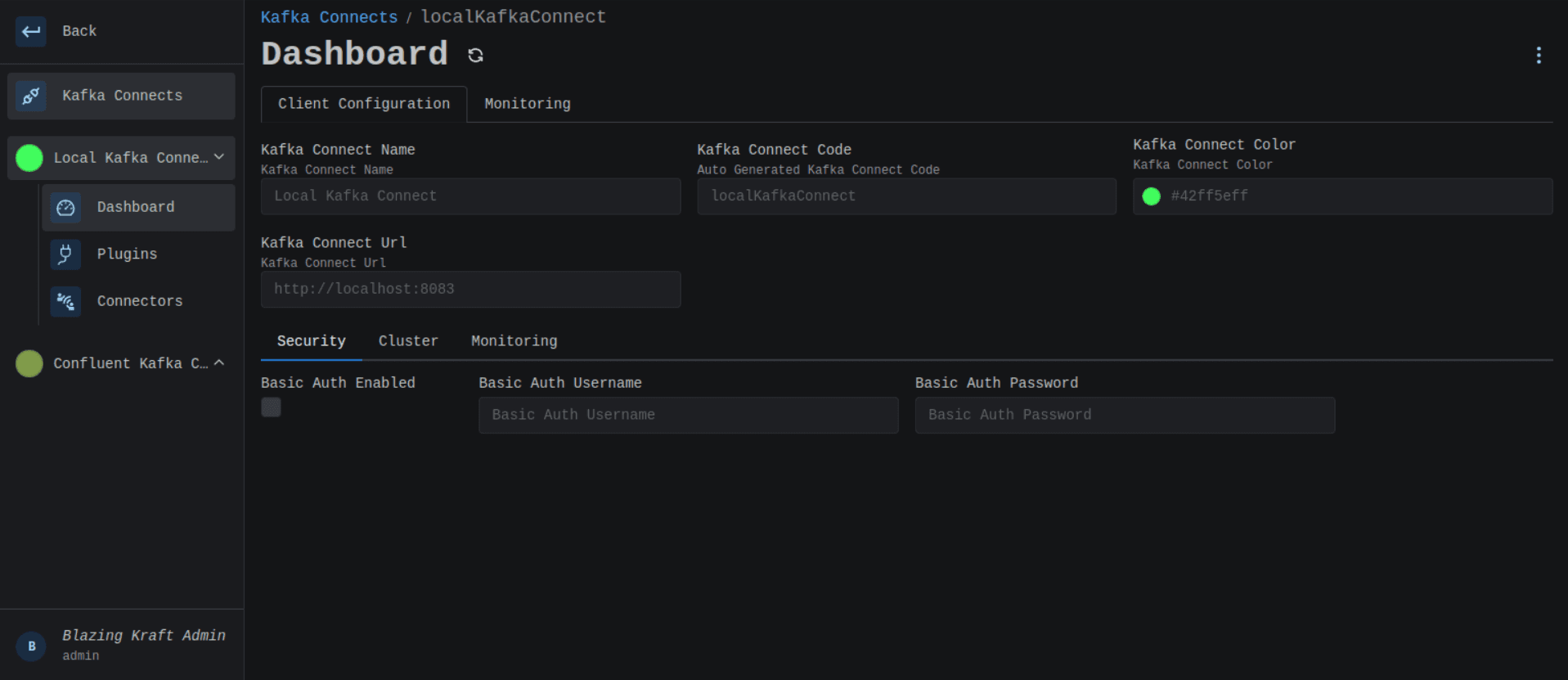1568x680 pixels.
Task: Click the localKafkaConnect breadcrumb text
Action: pyautogui.click(x=514, y=17)
